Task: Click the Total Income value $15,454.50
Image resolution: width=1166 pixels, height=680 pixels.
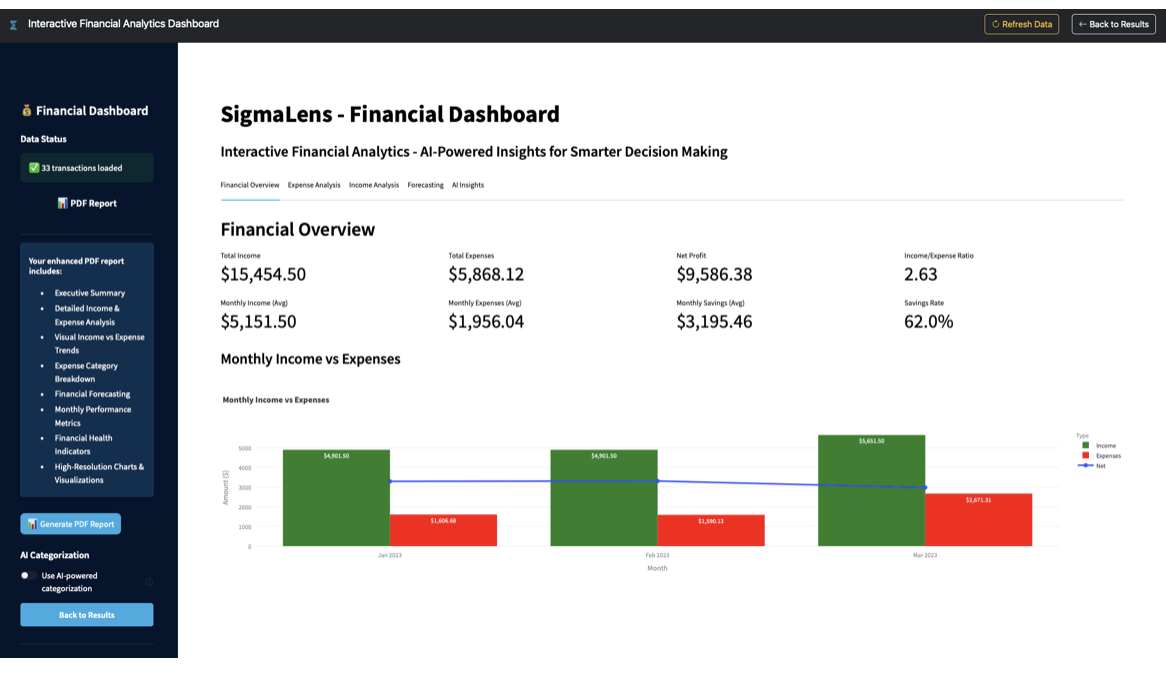Action: [x=263, y=275]
